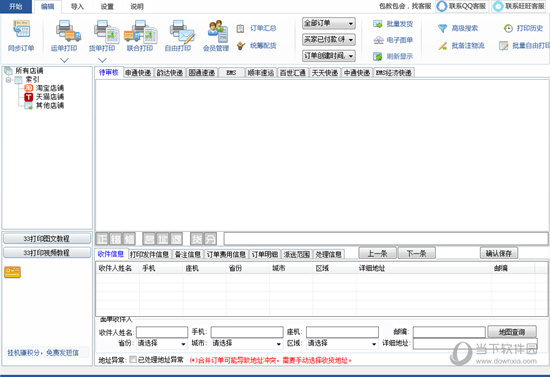
Task: Open the 省份 province dropdown
Action: coord(162,344)
